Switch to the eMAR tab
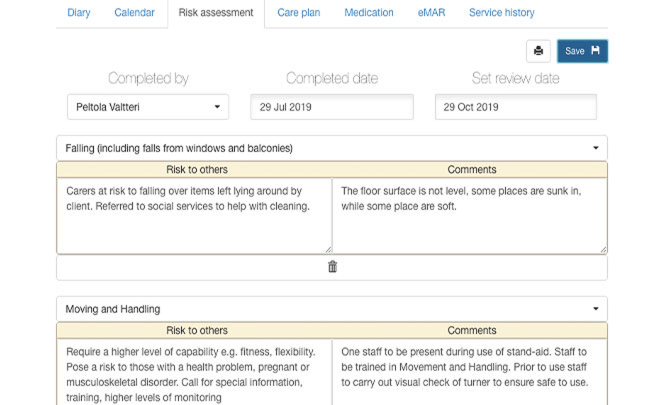 431,12
